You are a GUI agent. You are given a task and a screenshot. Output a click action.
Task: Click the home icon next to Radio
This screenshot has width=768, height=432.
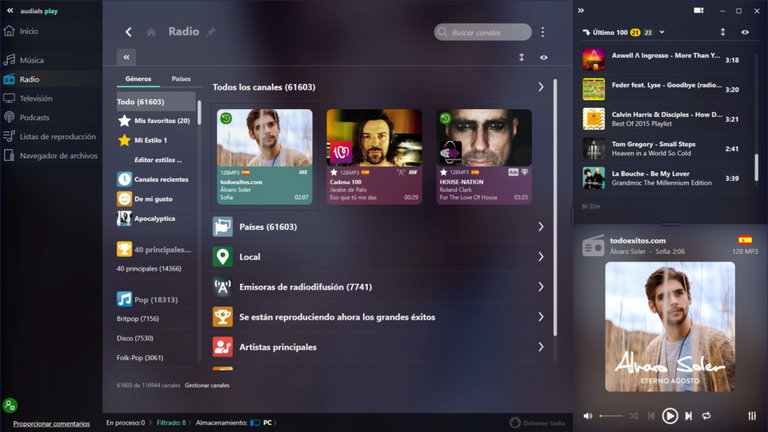(x=151, y=32)
